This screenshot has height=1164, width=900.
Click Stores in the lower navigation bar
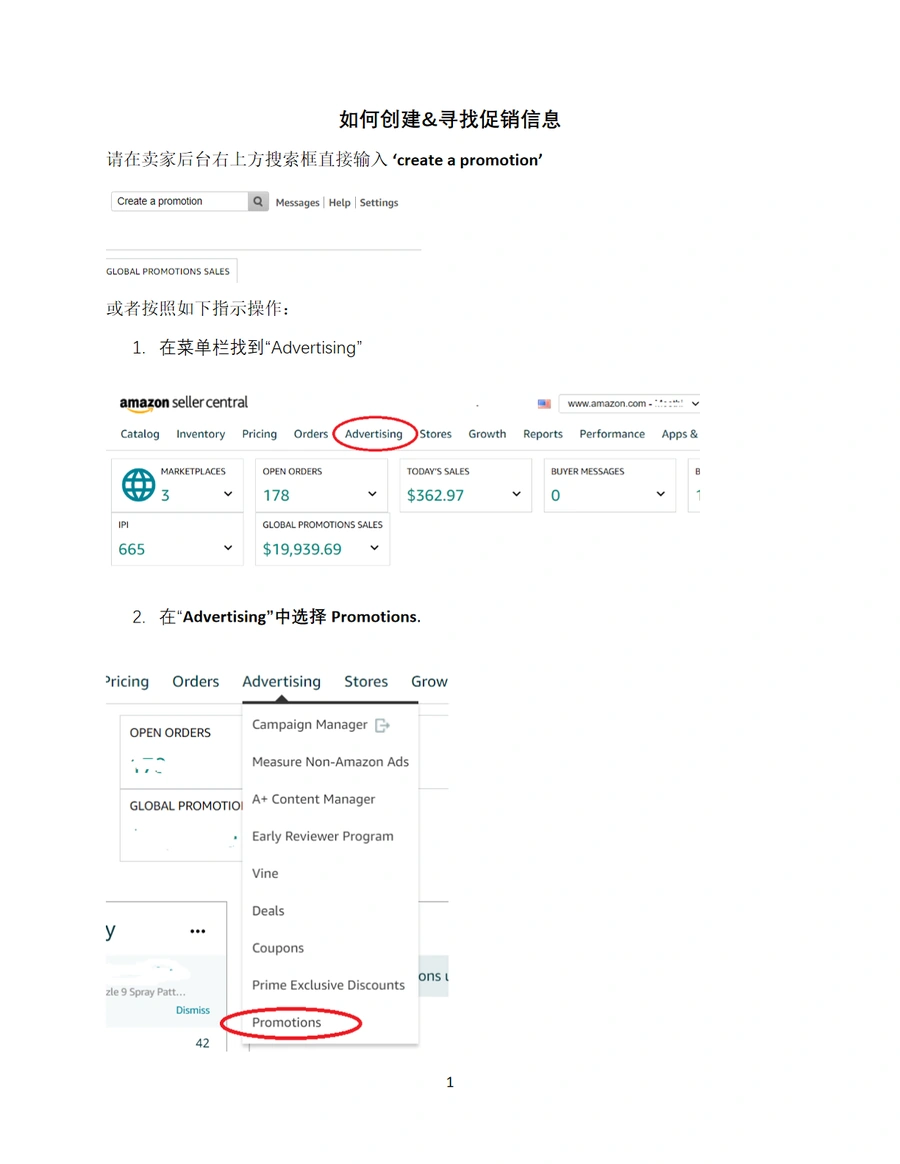click(366, 681)
